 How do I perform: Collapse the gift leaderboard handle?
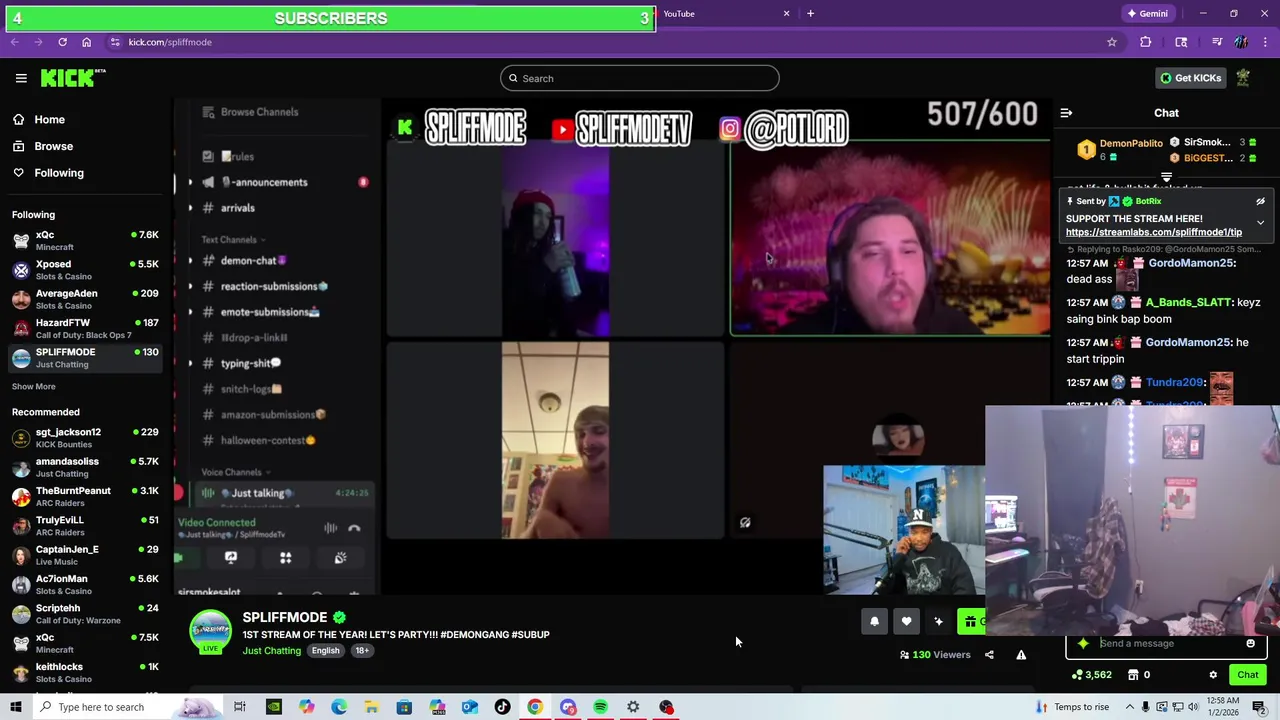[1166, 177]
